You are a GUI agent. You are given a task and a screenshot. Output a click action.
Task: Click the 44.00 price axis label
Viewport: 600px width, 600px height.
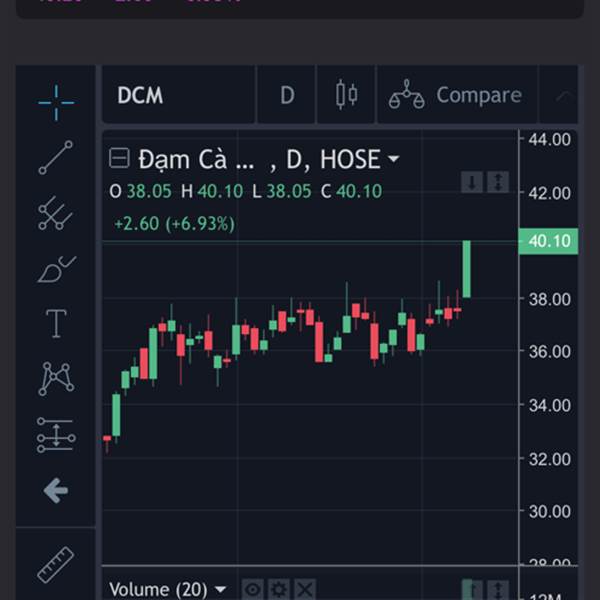[x=549, y=140]
